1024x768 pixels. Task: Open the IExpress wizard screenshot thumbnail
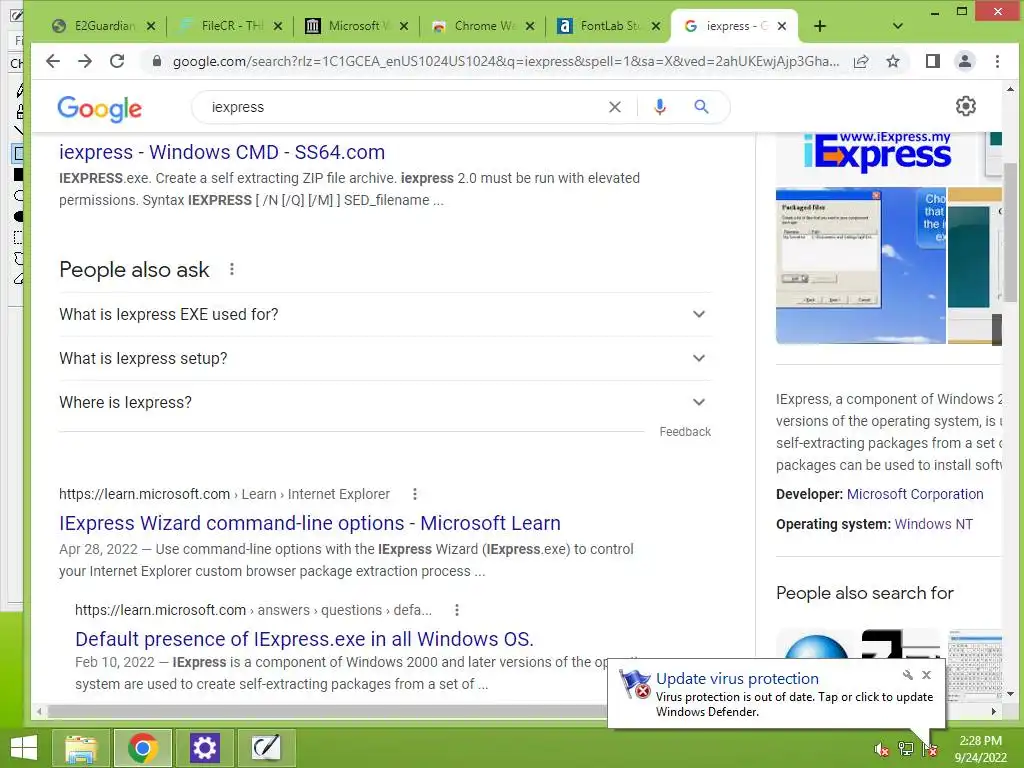tap(861, 265)
